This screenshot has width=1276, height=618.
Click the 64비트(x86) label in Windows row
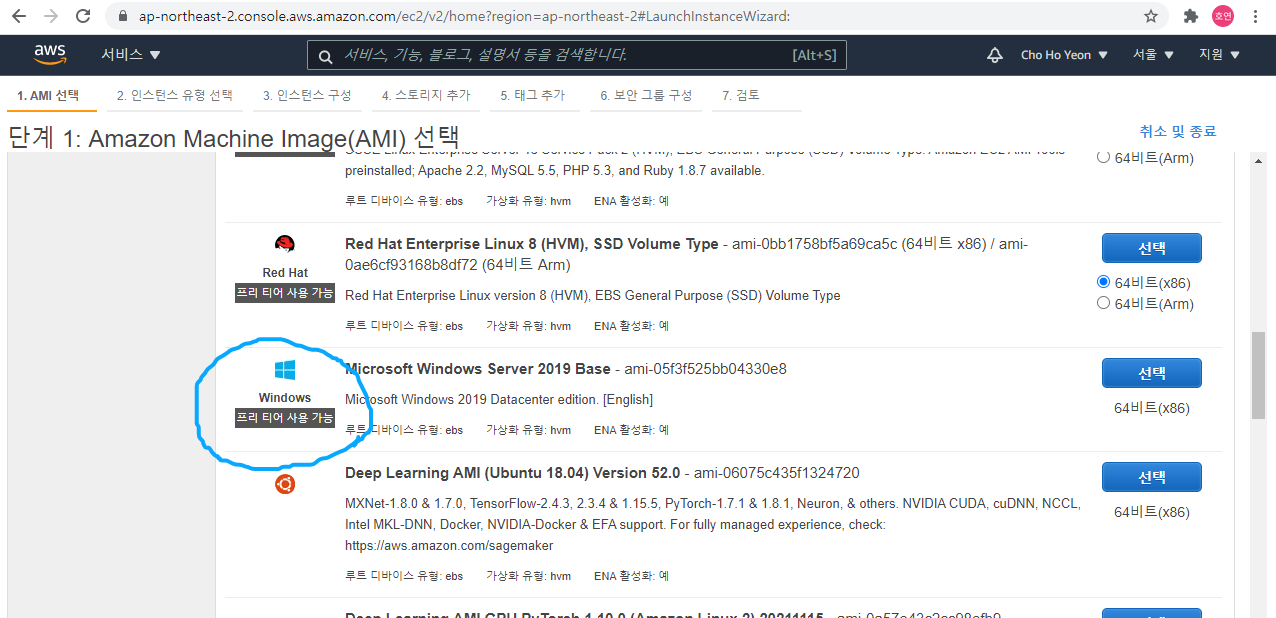point(1152,408)
